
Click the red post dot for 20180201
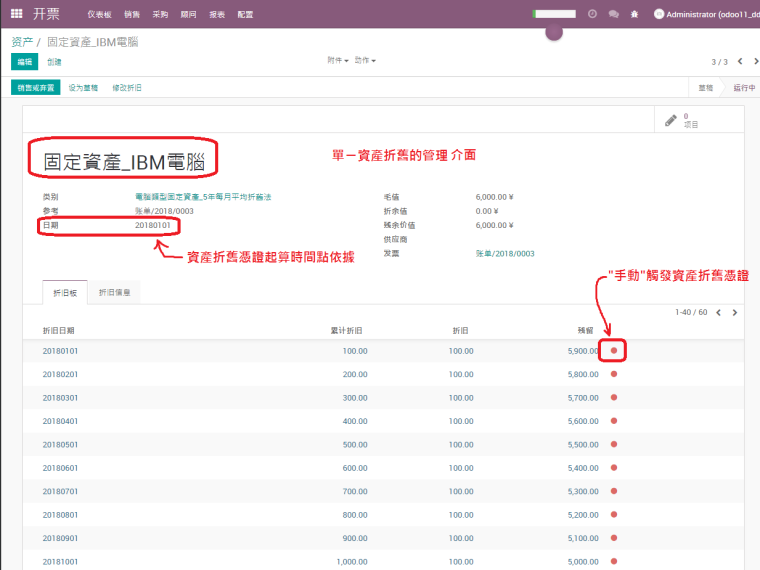614,374
